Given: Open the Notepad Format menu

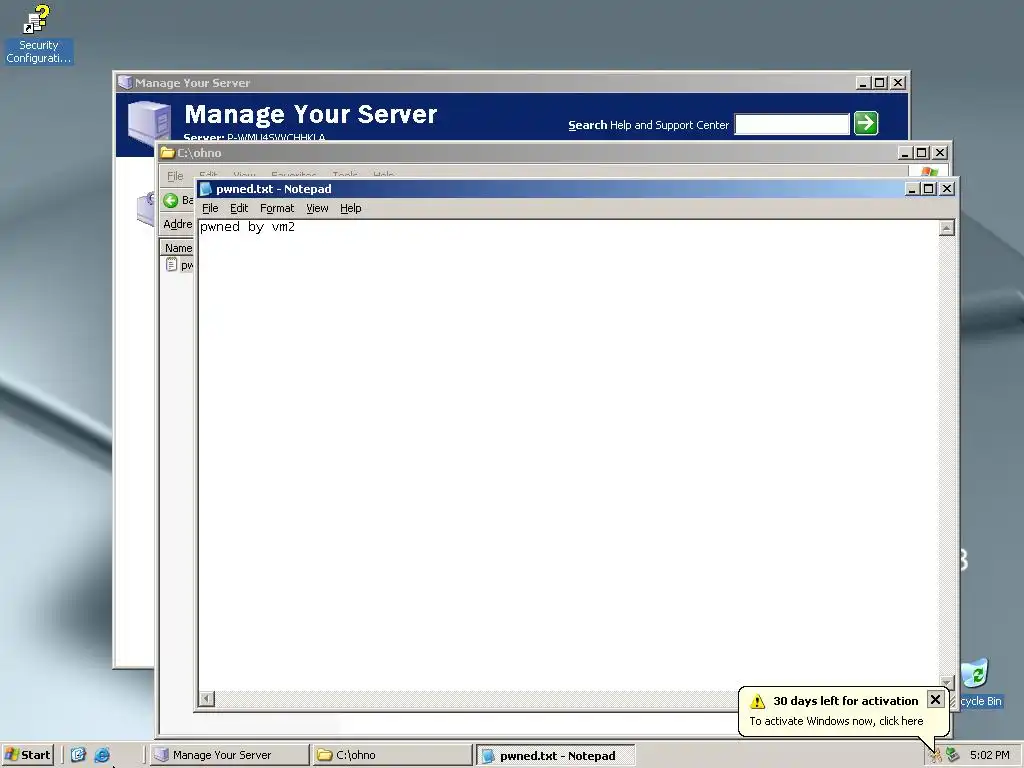Looking at the screenshot, I should (x=277, y=208).
